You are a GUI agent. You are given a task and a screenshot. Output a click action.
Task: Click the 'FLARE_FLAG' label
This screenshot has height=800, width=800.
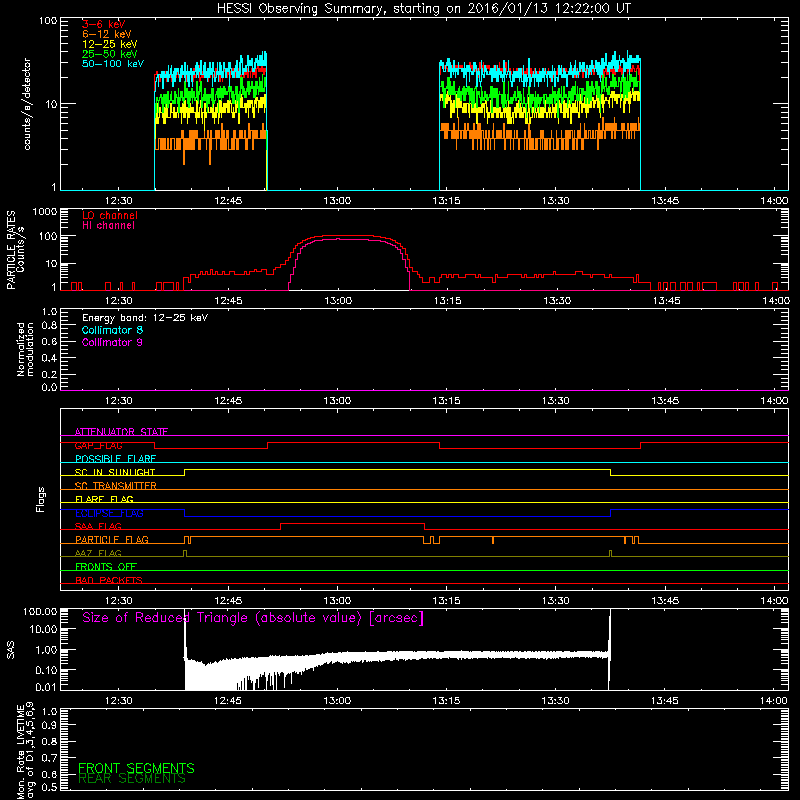pos(104,499)
